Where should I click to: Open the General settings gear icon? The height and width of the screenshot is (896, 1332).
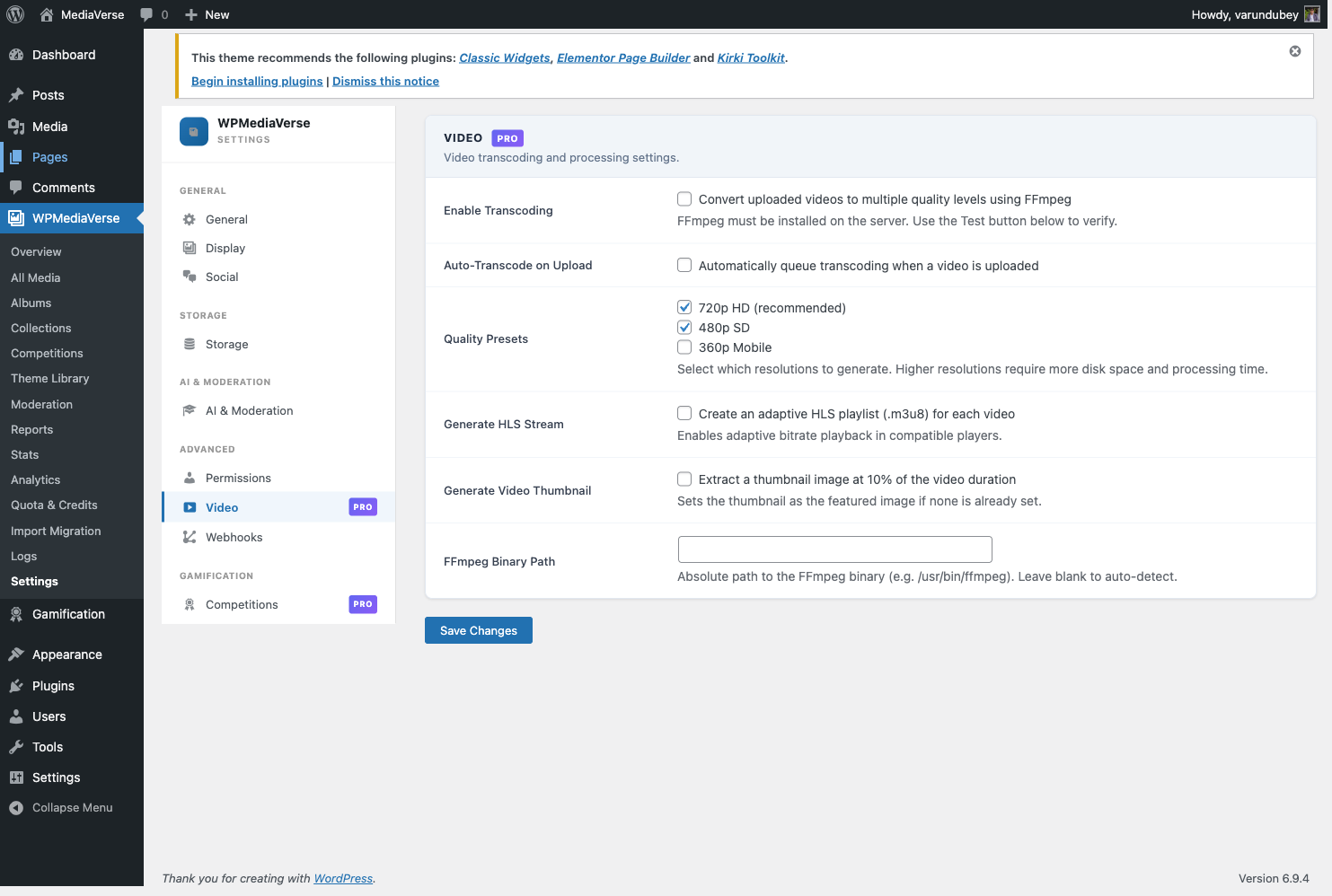(x=189, y=219)
